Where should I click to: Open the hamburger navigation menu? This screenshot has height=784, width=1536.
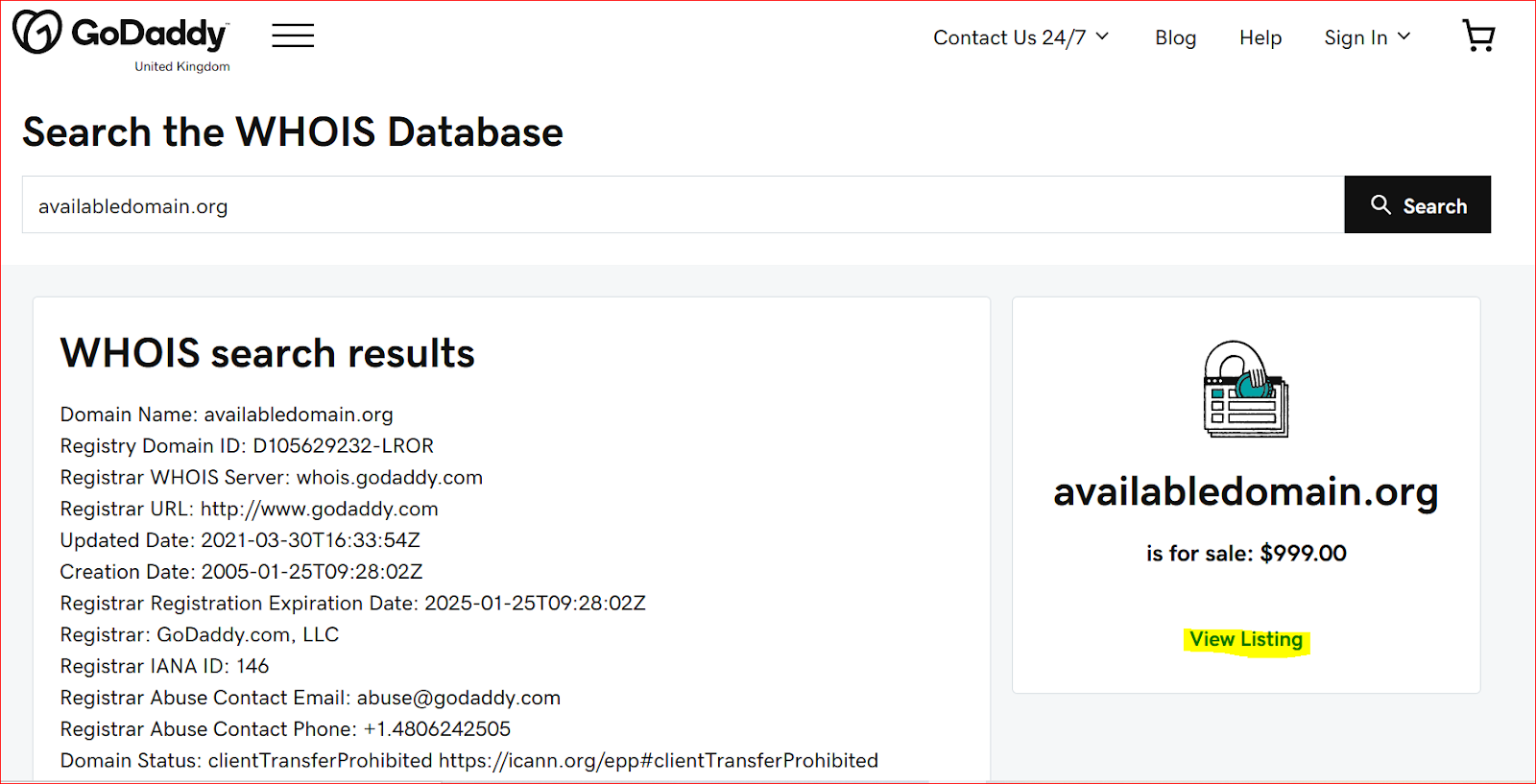coord(293,36)
